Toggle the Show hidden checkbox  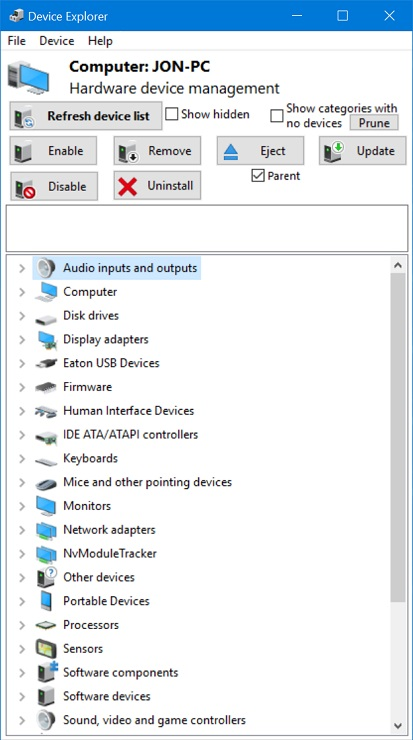point(171,114)
